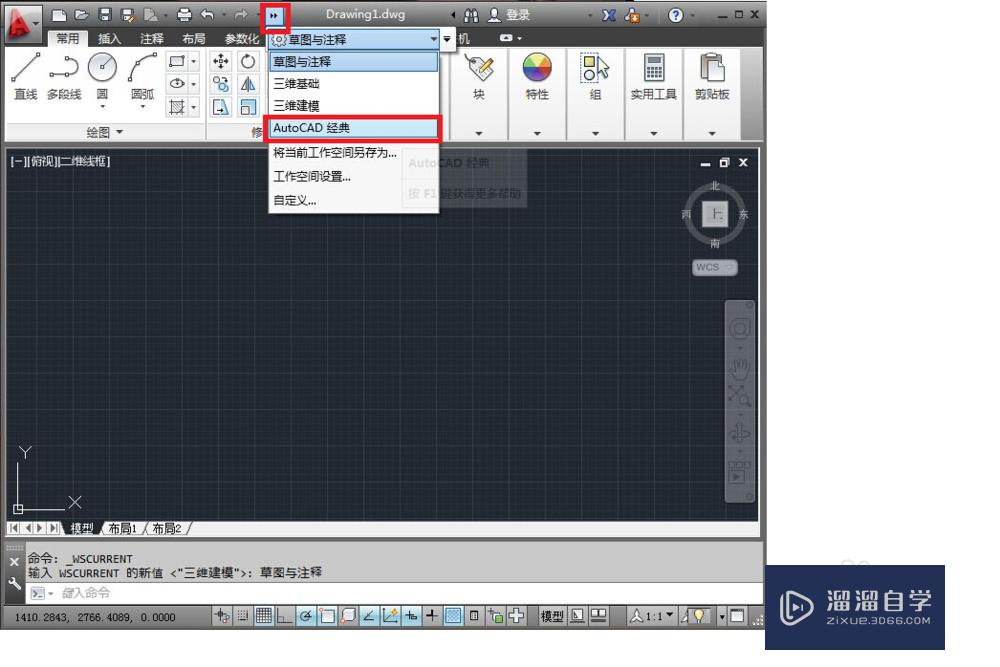Open the Help question mark icon
This screenshot has height=667, width=1000.
[675, 15]
